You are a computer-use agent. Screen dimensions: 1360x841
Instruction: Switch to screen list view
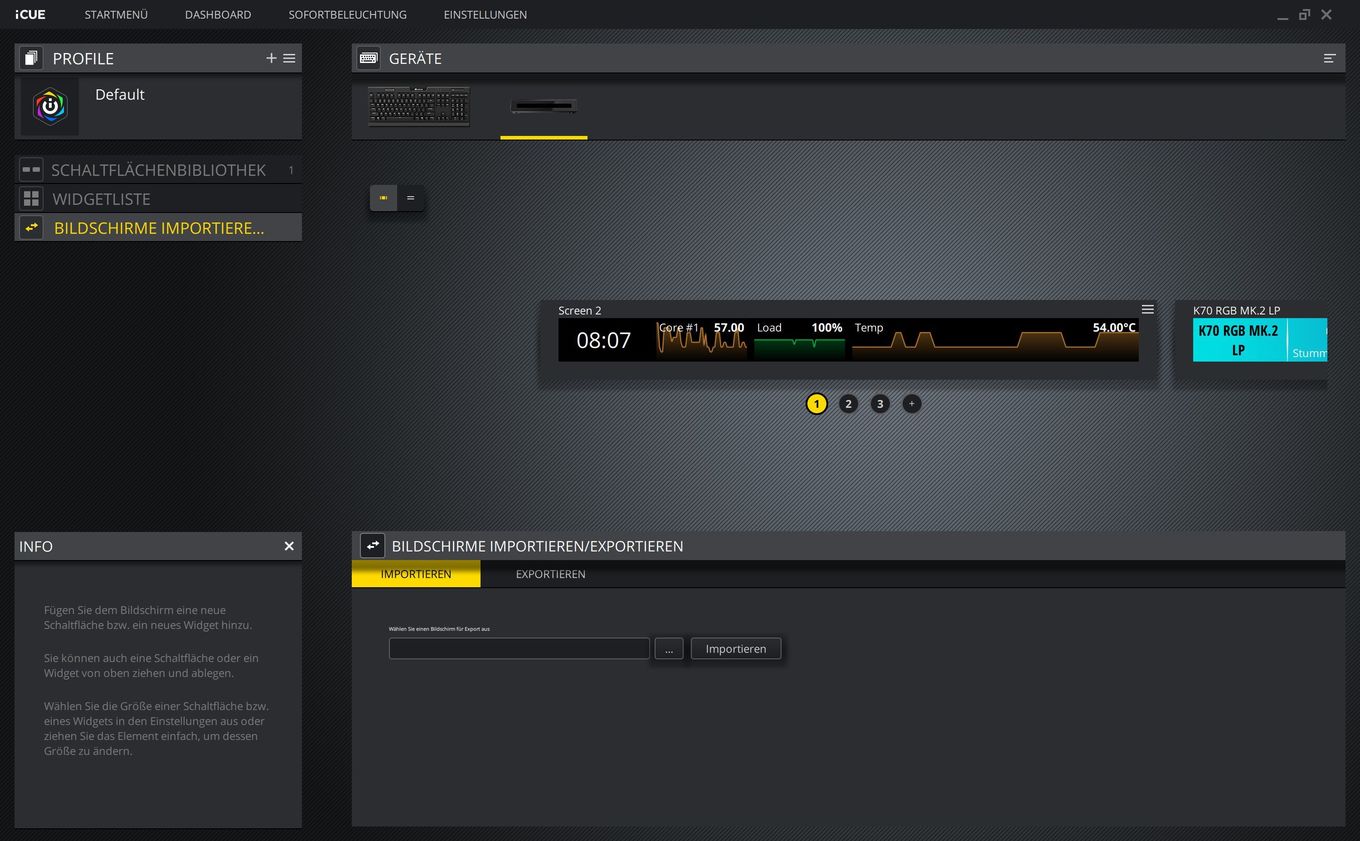click(x=410, y=198)
